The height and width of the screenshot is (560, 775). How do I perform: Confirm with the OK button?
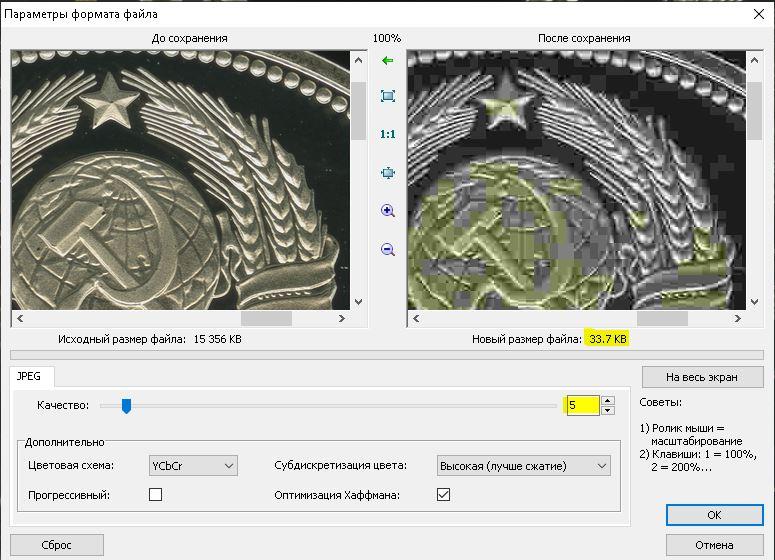714,515
